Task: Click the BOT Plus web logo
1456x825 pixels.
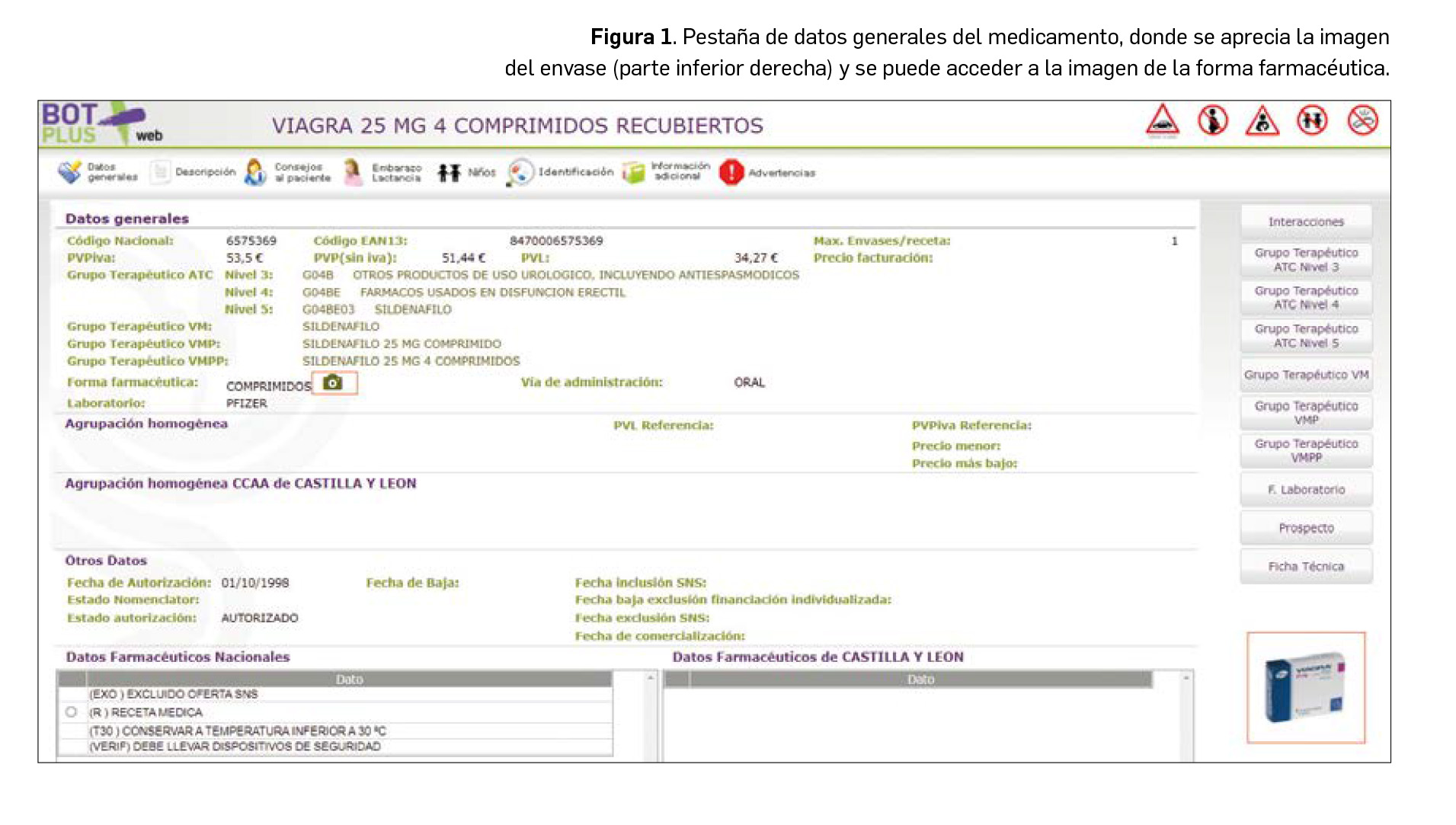Action: (101, 124)
